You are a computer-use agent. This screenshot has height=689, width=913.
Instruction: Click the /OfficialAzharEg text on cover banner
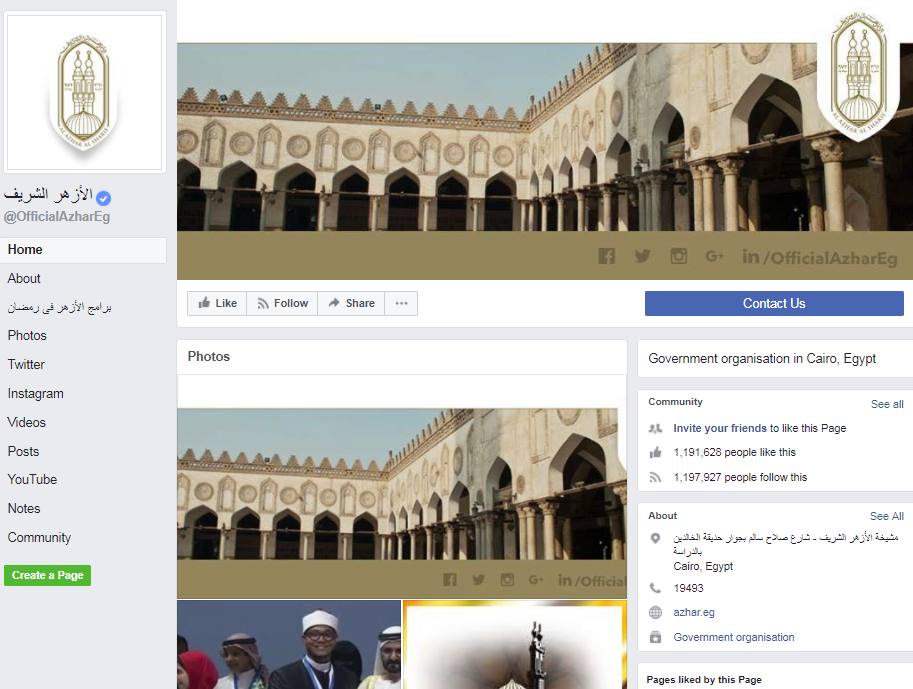[x=830, y=258]
